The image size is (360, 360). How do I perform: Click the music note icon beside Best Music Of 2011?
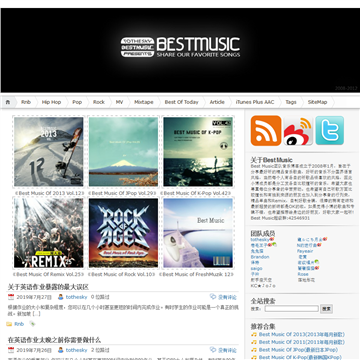coord(254,342)
